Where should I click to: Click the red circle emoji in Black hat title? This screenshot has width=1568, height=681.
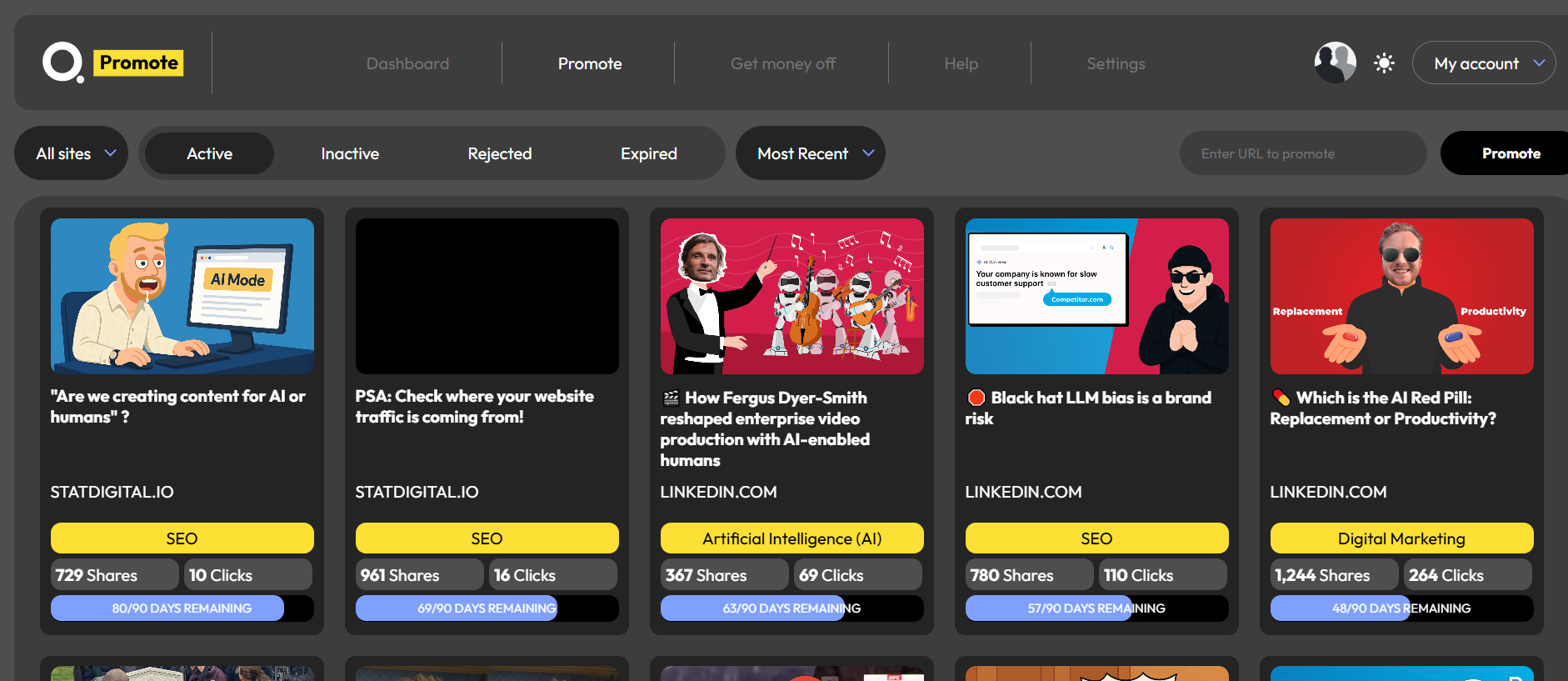tap(976, 398)
